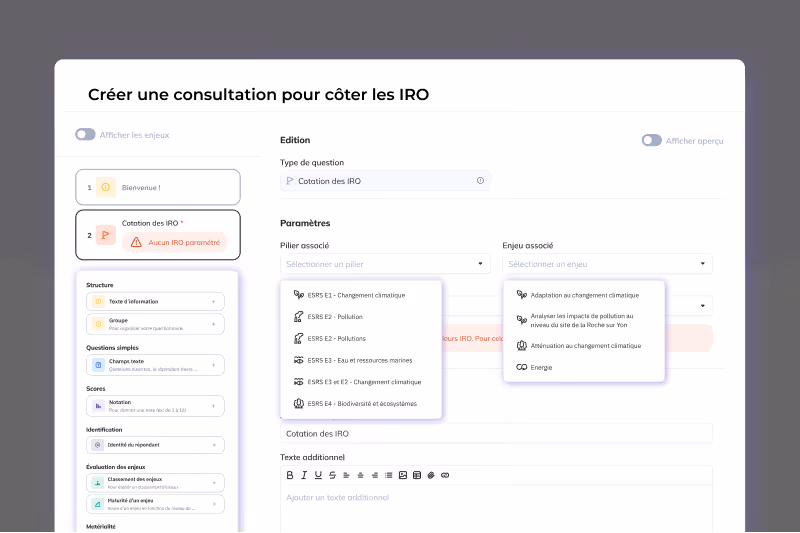Select ESRS E2 - Pollution option
800x533 pixels.
coord(361,317)
